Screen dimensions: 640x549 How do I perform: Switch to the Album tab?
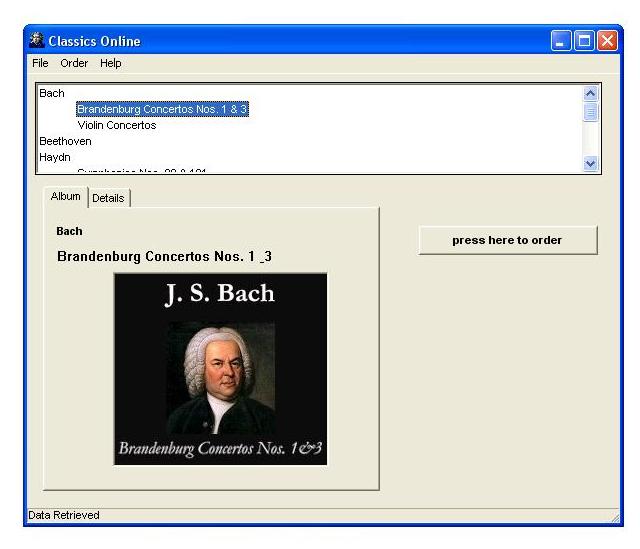65,196
